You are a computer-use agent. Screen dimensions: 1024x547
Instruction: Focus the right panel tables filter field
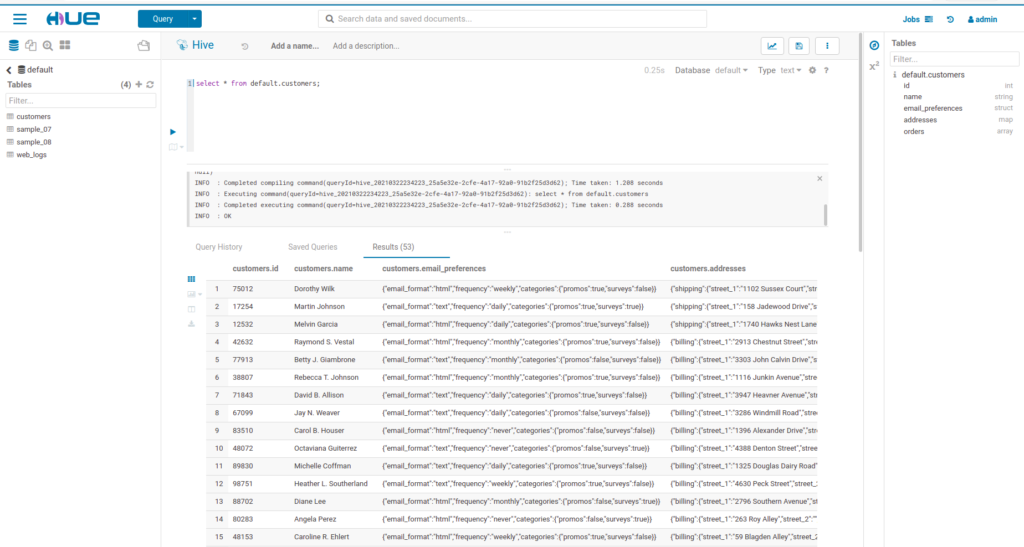954,59
